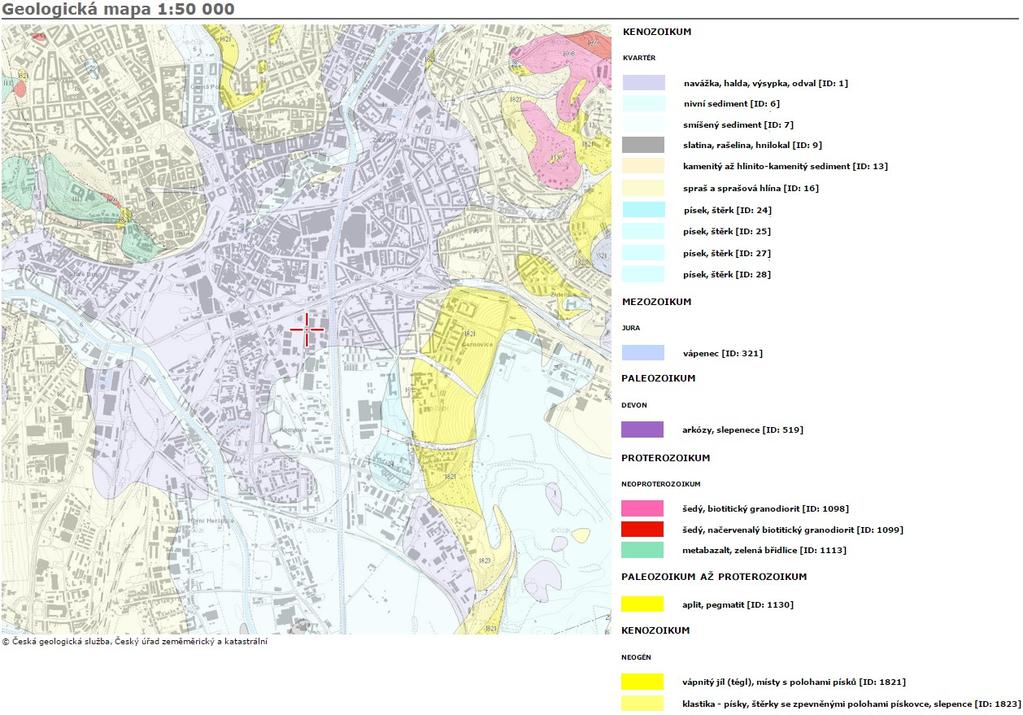
Task: Click the JURA subheading
Action: pos(631,328)
